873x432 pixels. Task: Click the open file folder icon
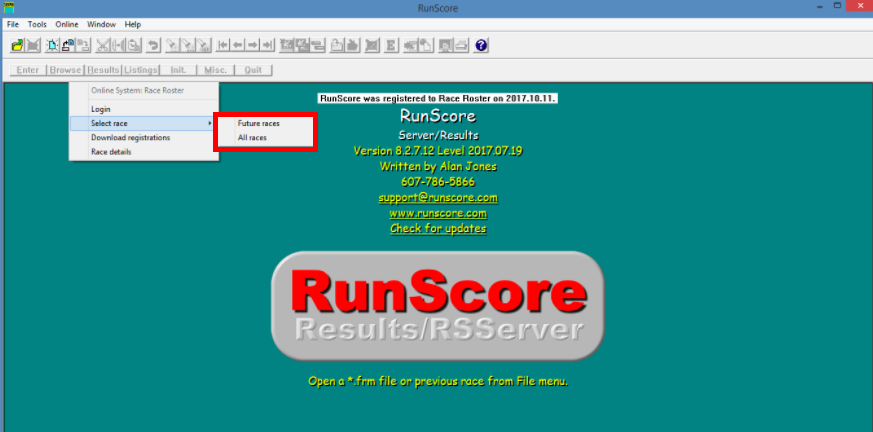[17, 45]
